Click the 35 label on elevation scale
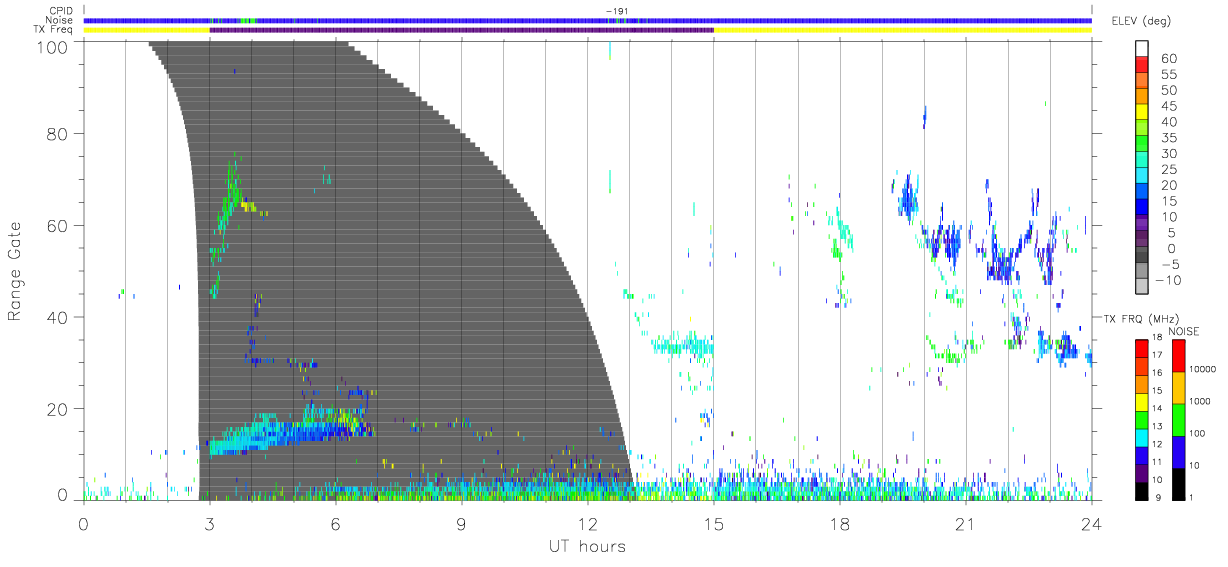Screen dimensions: 1228x567 pos(1169,138)
